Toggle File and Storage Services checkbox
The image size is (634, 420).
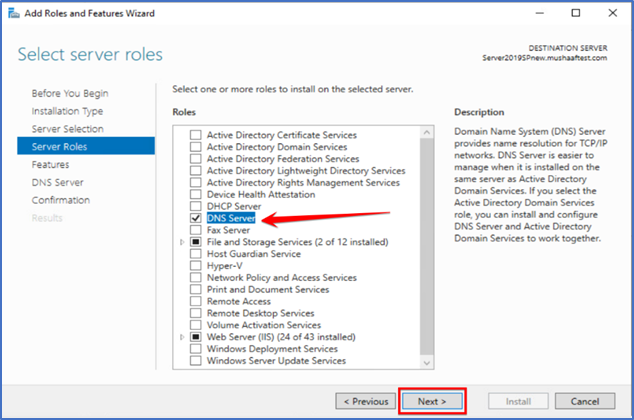click(196, 242)
